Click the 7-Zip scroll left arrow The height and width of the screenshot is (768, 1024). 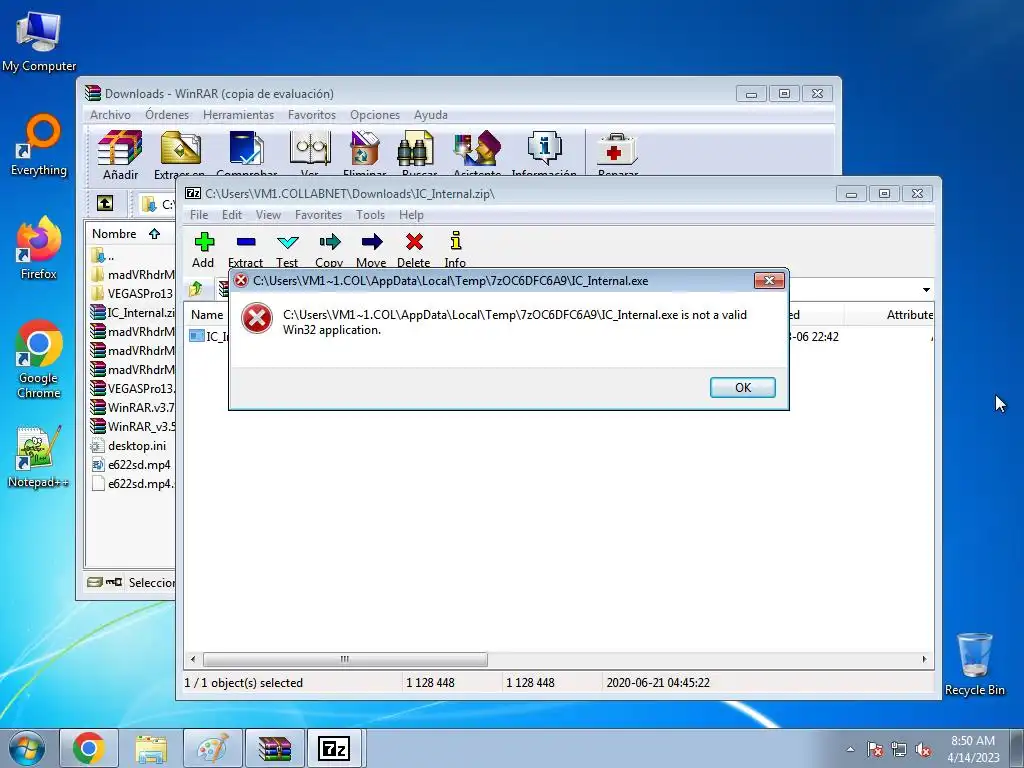click(x=192, y=659)
